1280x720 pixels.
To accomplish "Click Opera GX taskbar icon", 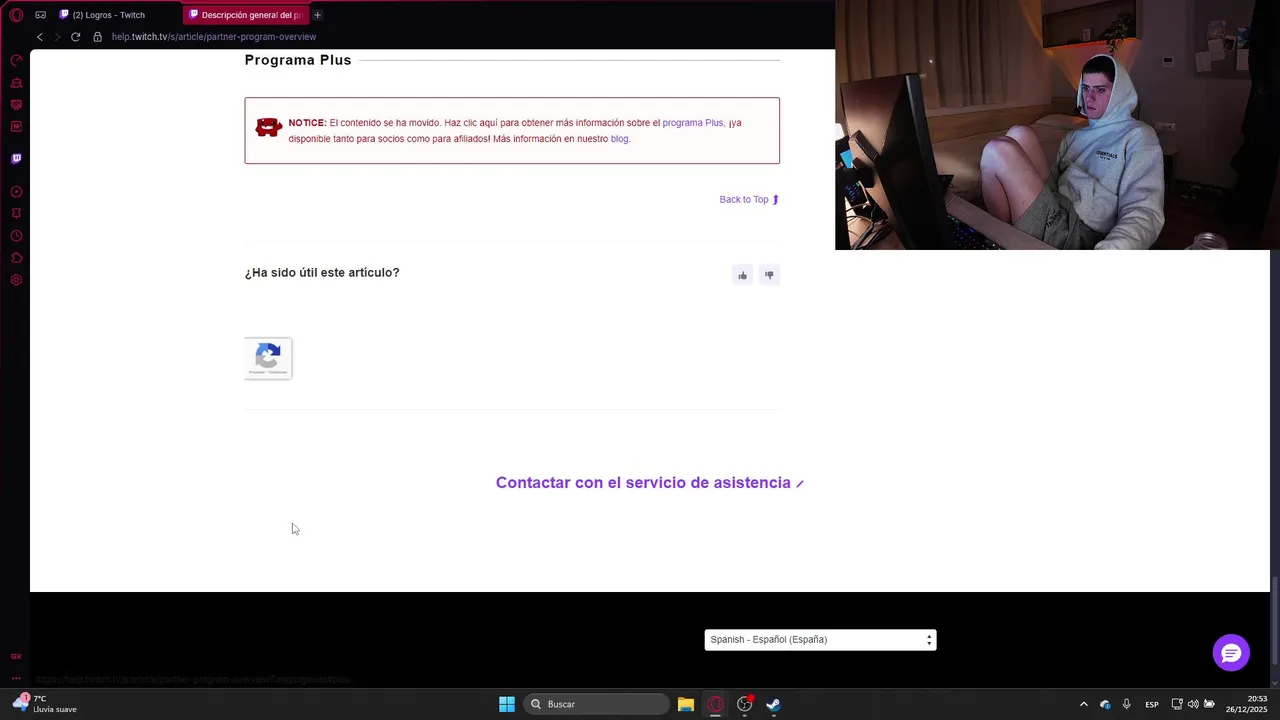I will click(715, 704).
